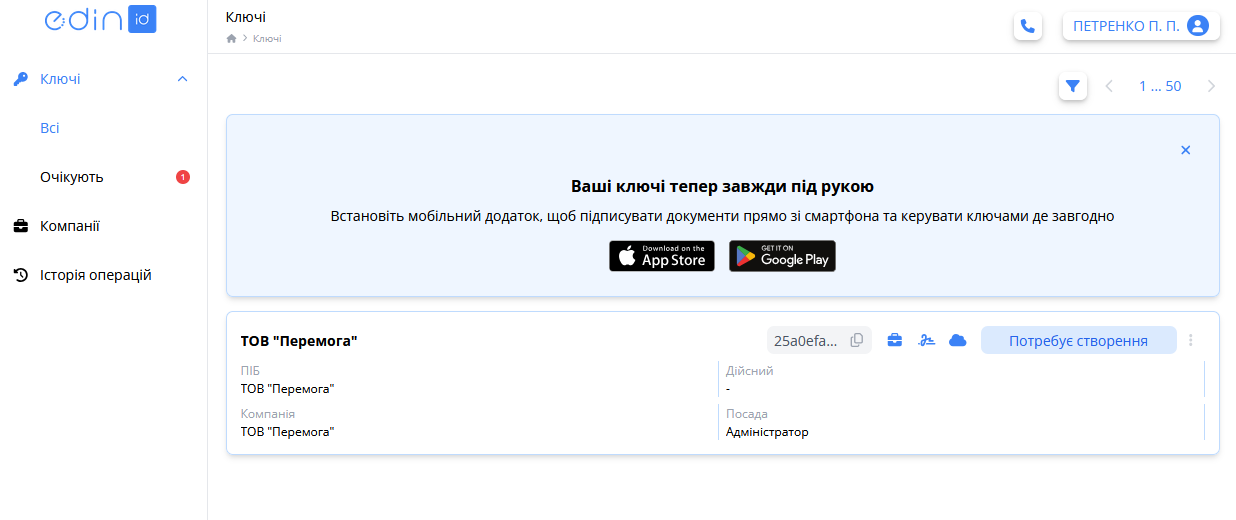This screenshot has height=520, width=1236.
Task: Click the key icon beside Ключі
Action: pos(21,79)
